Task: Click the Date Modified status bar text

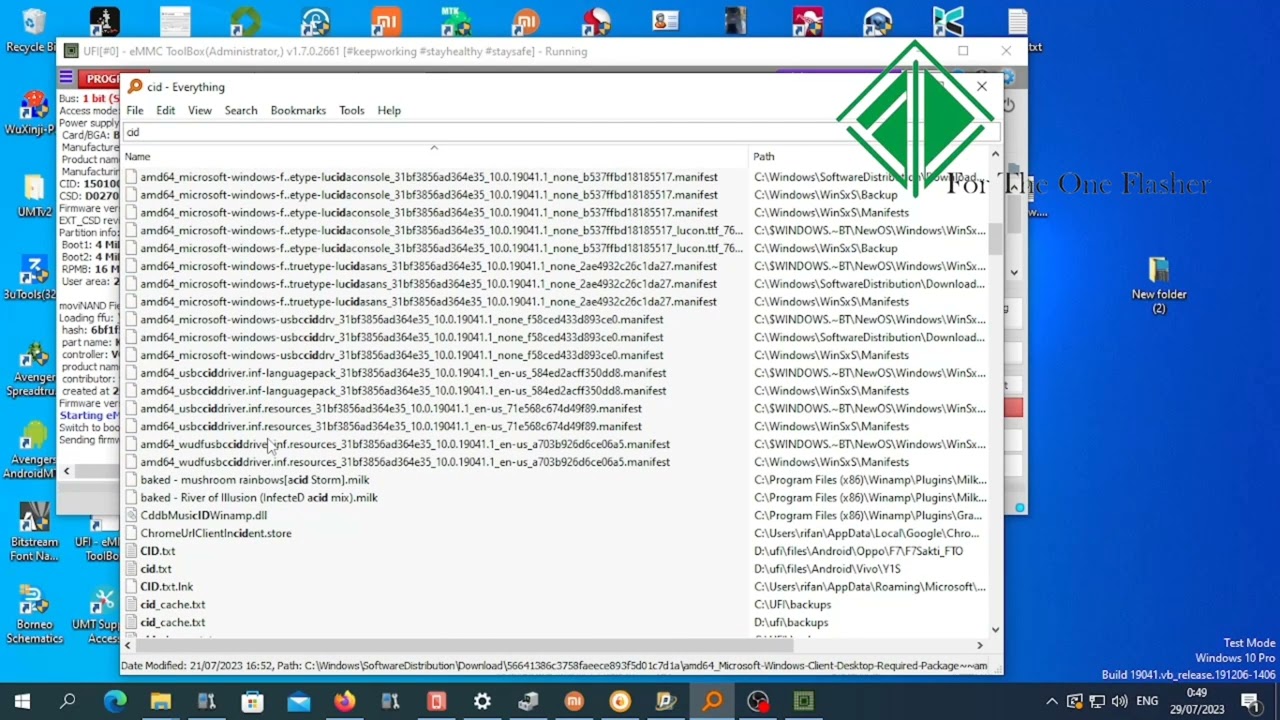Action: click(x=555, y=666)
